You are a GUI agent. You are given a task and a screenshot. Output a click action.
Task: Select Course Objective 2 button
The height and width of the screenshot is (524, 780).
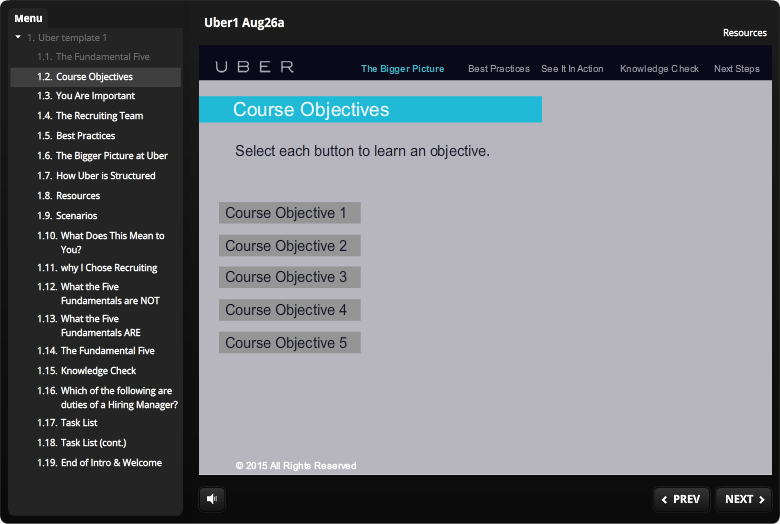[290, 246]
